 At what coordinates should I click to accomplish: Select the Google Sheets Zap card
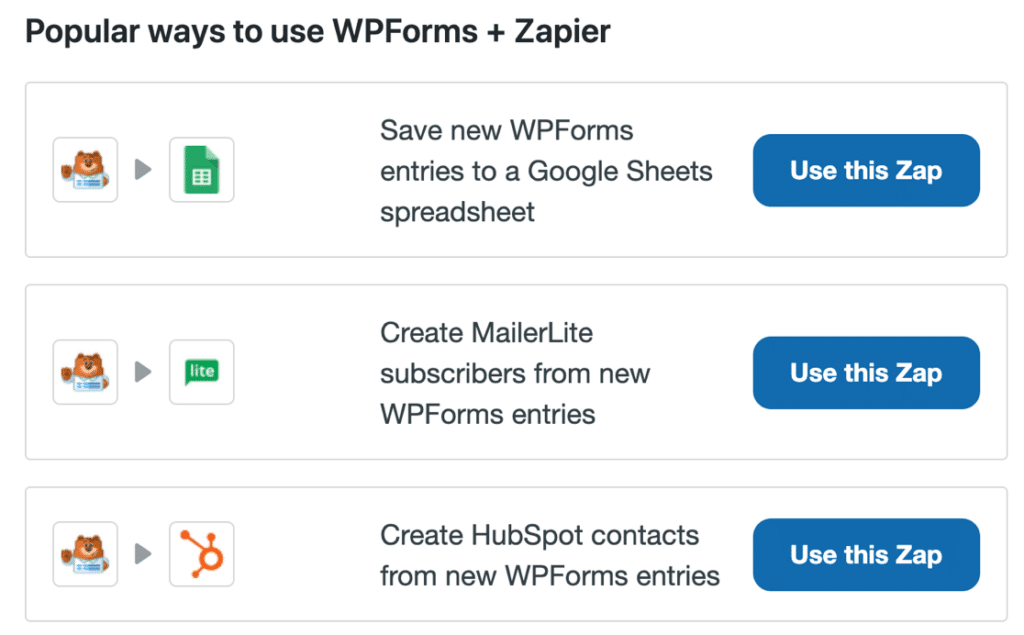(x=516, y=170)
